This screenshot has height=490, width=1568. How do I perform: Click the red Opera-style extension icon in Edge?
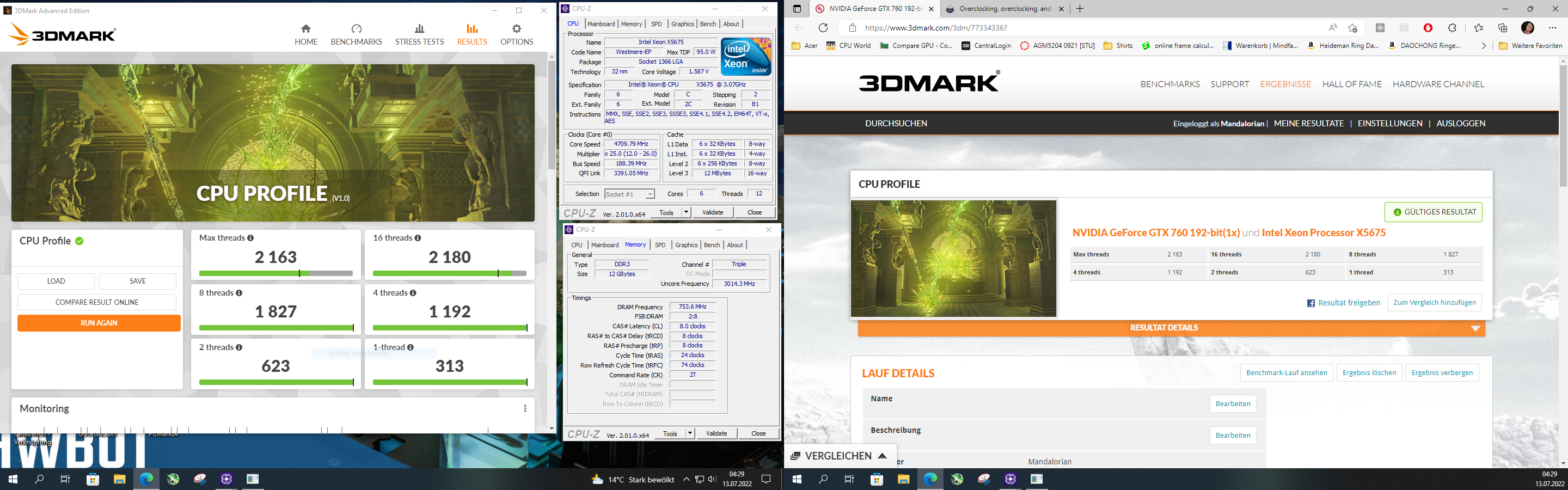1428,28
